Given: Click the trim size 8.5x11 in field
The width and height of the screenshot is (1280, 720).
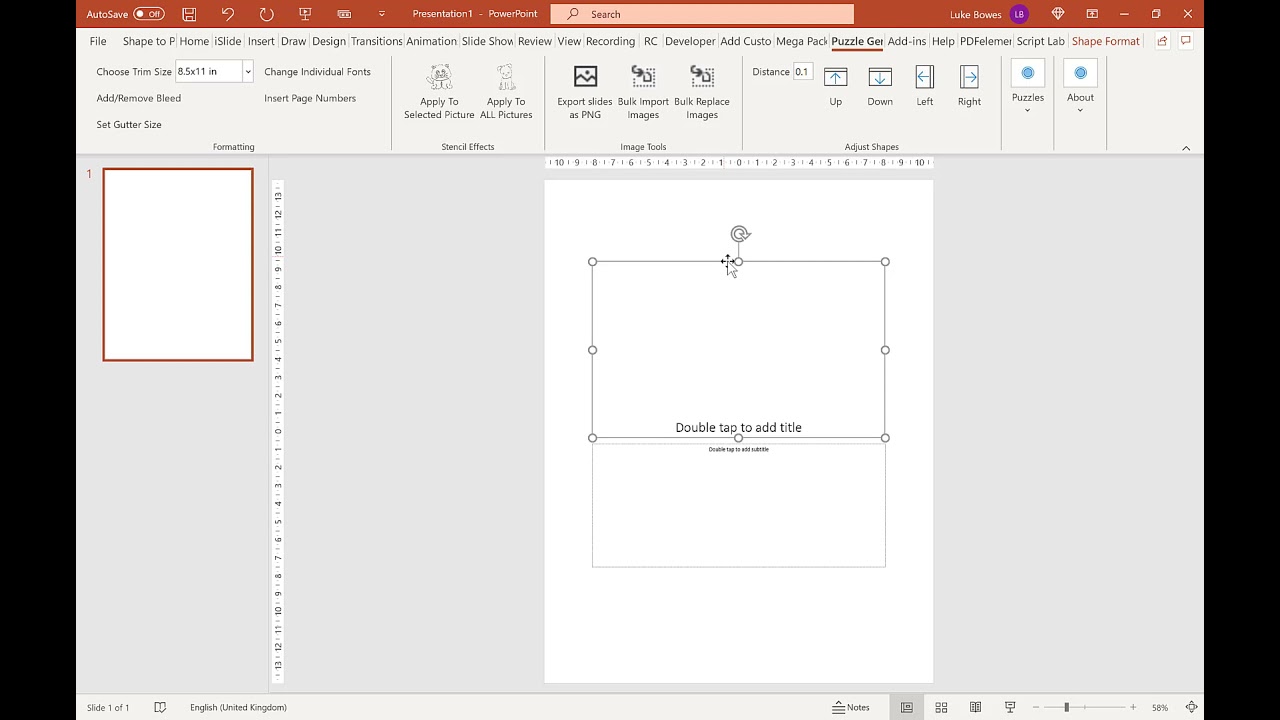Looking at the screenshot, I should (209, 72).
